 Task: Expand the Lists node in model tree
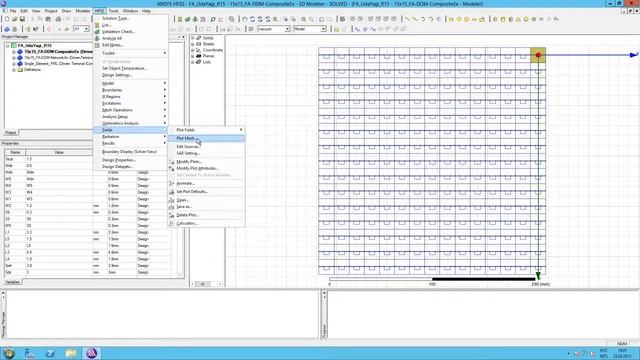[x=193, y=62]
